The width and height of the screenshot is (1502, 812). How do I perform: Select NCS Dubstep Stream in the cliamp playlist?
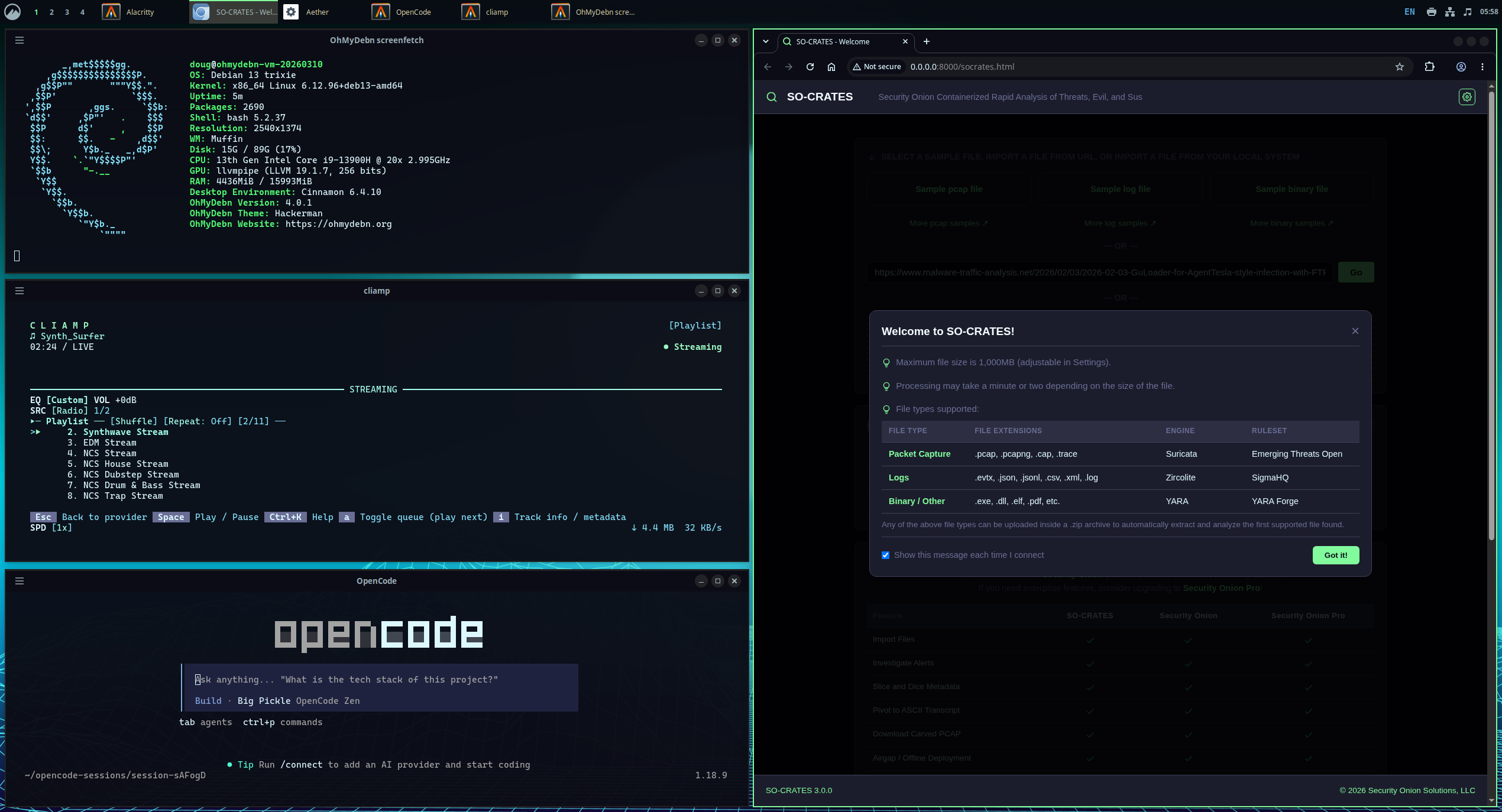[123, 475]
